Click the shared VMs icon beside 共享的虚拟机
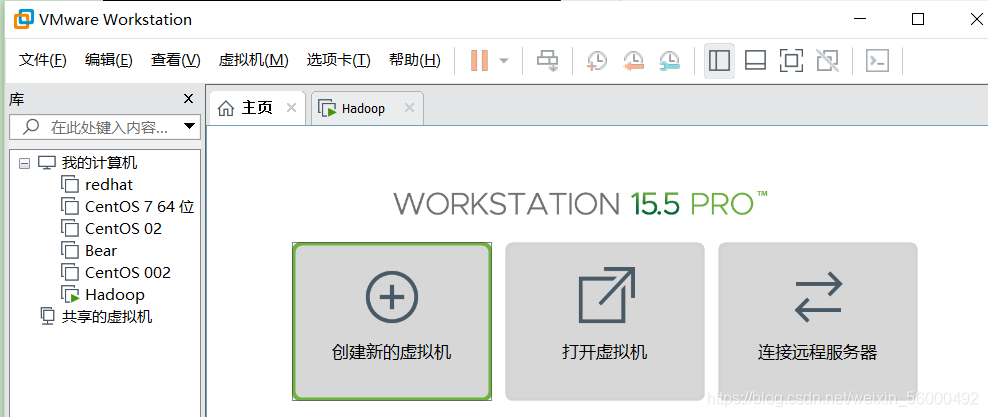 click(47, 316)
